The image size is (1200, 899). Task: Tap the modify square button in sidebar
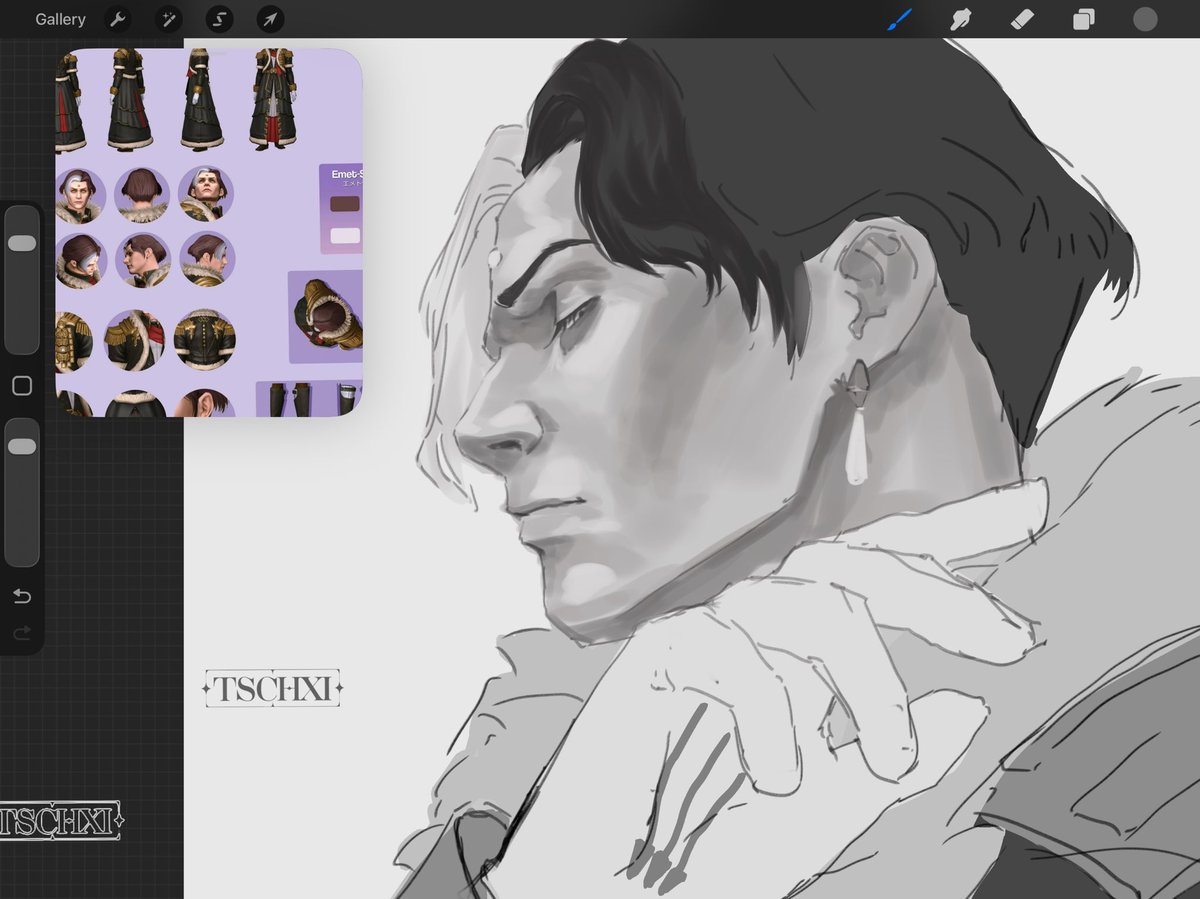pyautogui.click(x=22, y=386)
